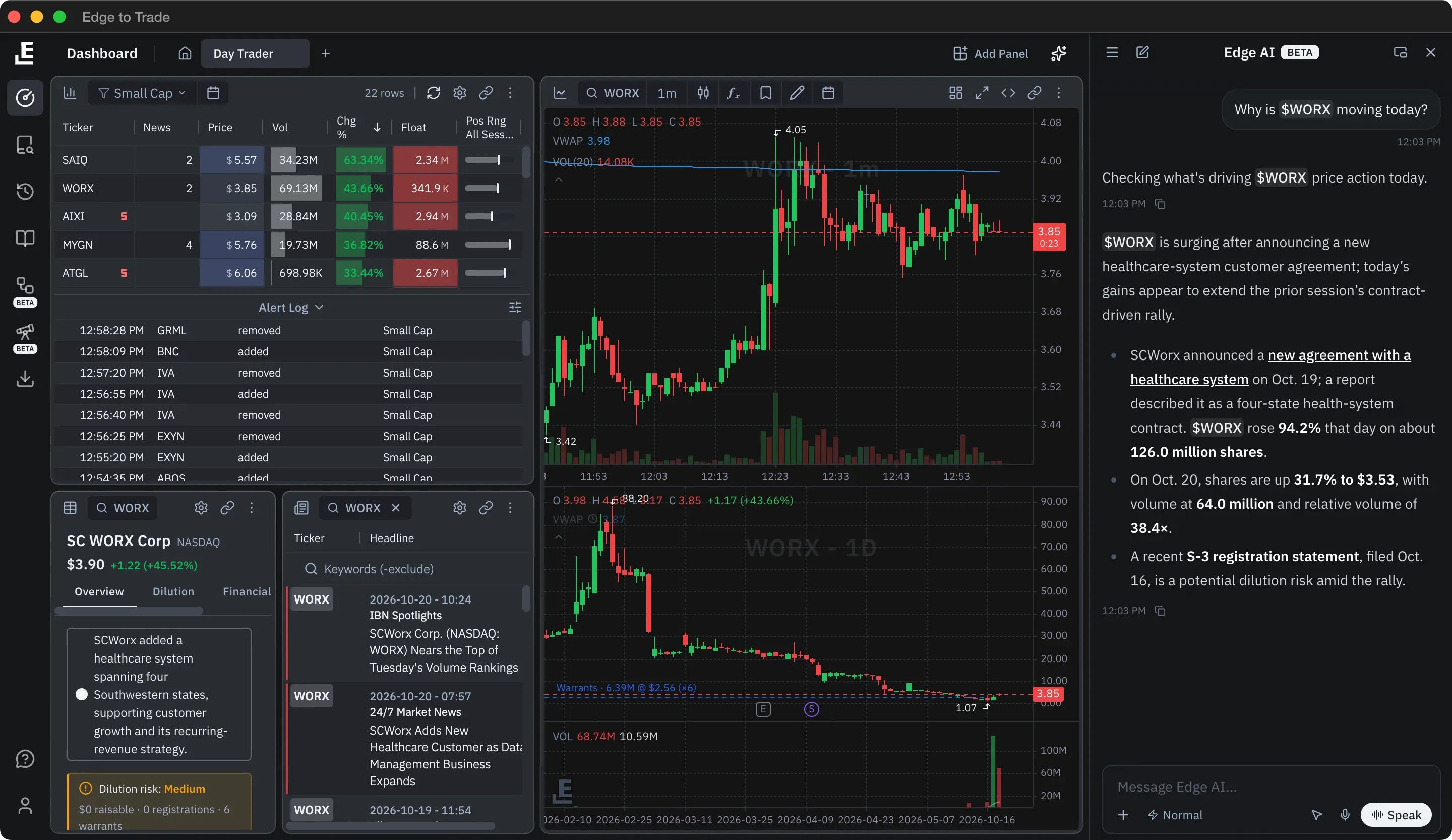Open the chart panel more options
The height and width of the screenshot is (840, 1452).
(x=1058, y=93)
